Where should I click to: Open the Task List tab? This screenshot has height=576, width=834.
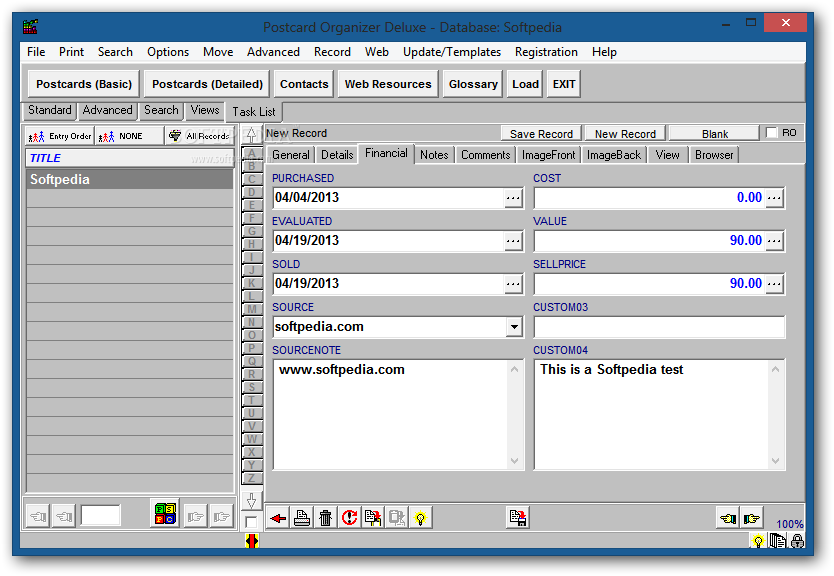[x=254, y=112]
